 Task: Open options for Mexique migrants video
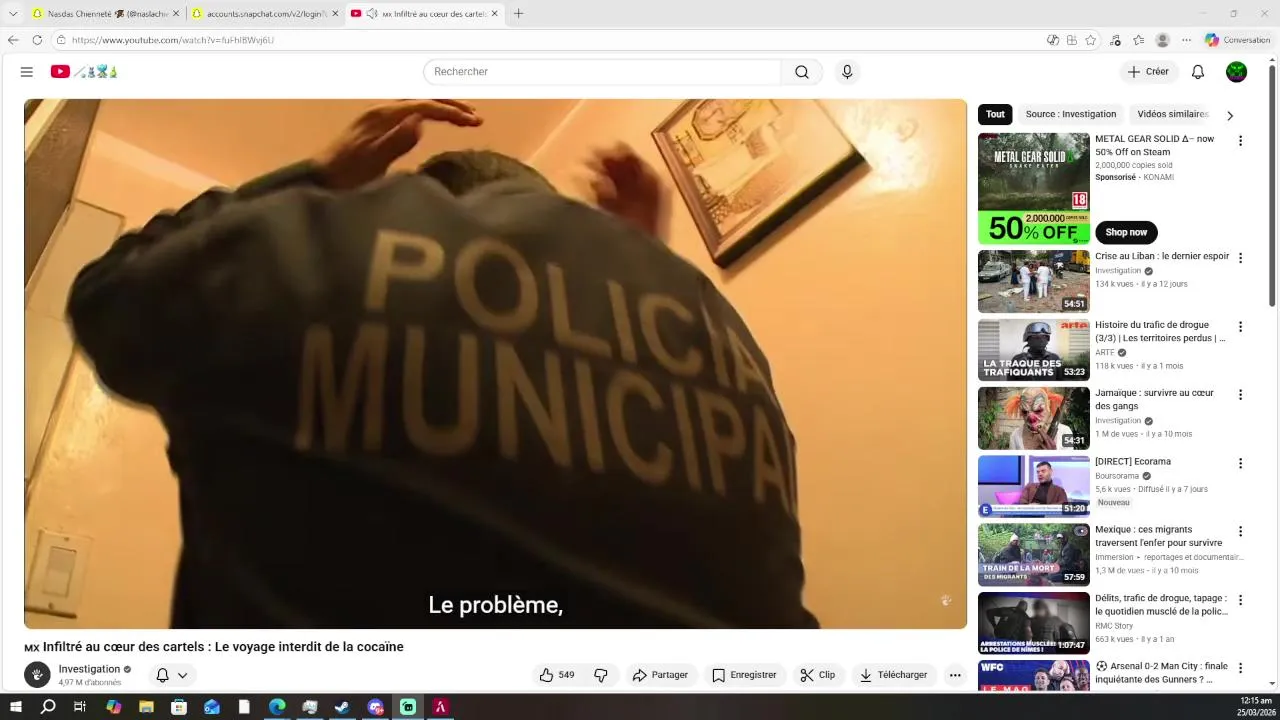(1240, 532)
